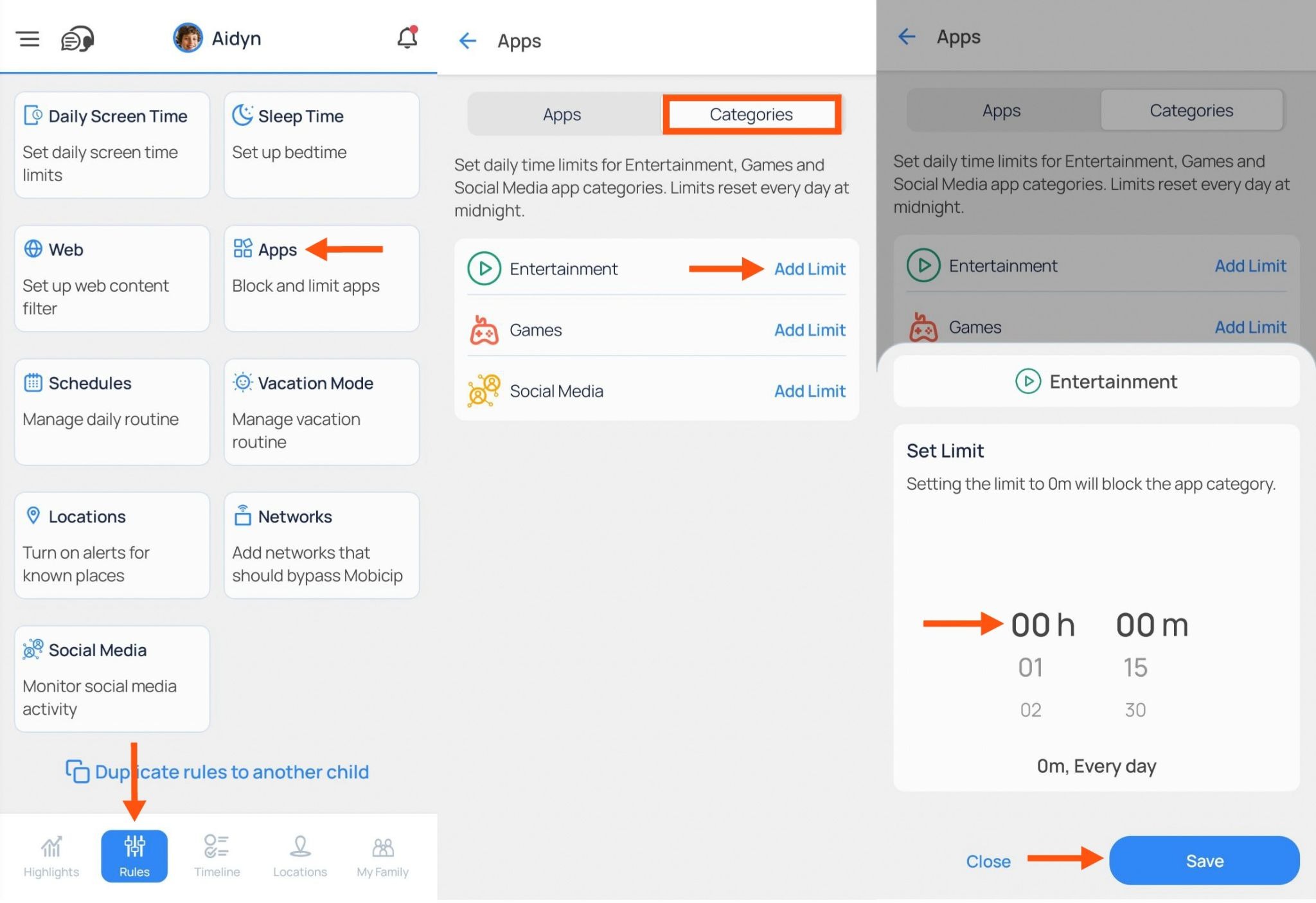Add Limit for Entertainment category
Image resolution: width=1316 pixels, height=903 pixels.
[810, 269]
